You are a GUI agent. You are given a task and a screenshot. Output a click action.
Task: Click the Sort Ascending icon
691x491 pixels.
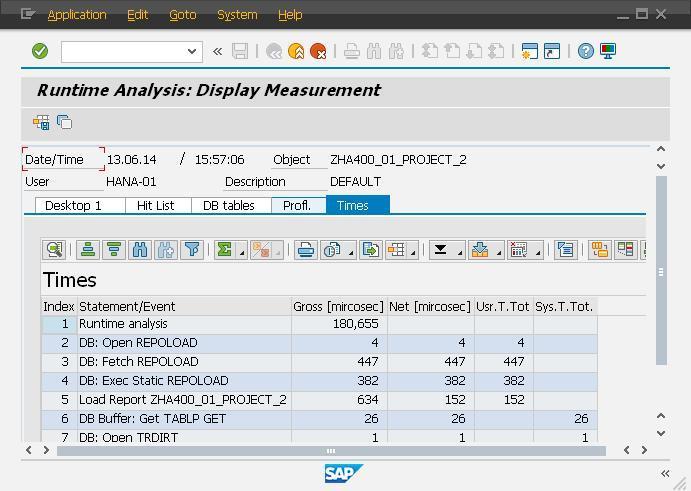(x=88, y=250)
